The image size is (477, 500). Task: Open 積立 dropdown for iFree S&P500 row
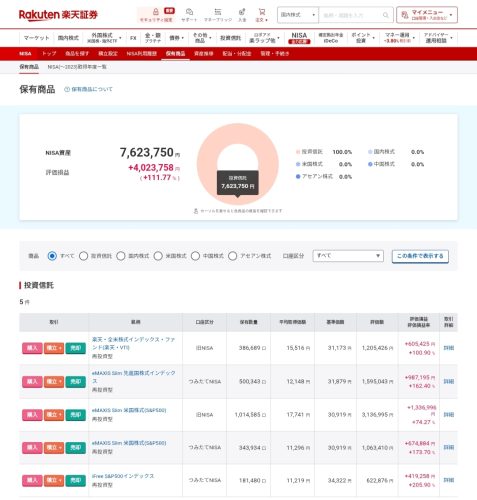coord(54,480)
